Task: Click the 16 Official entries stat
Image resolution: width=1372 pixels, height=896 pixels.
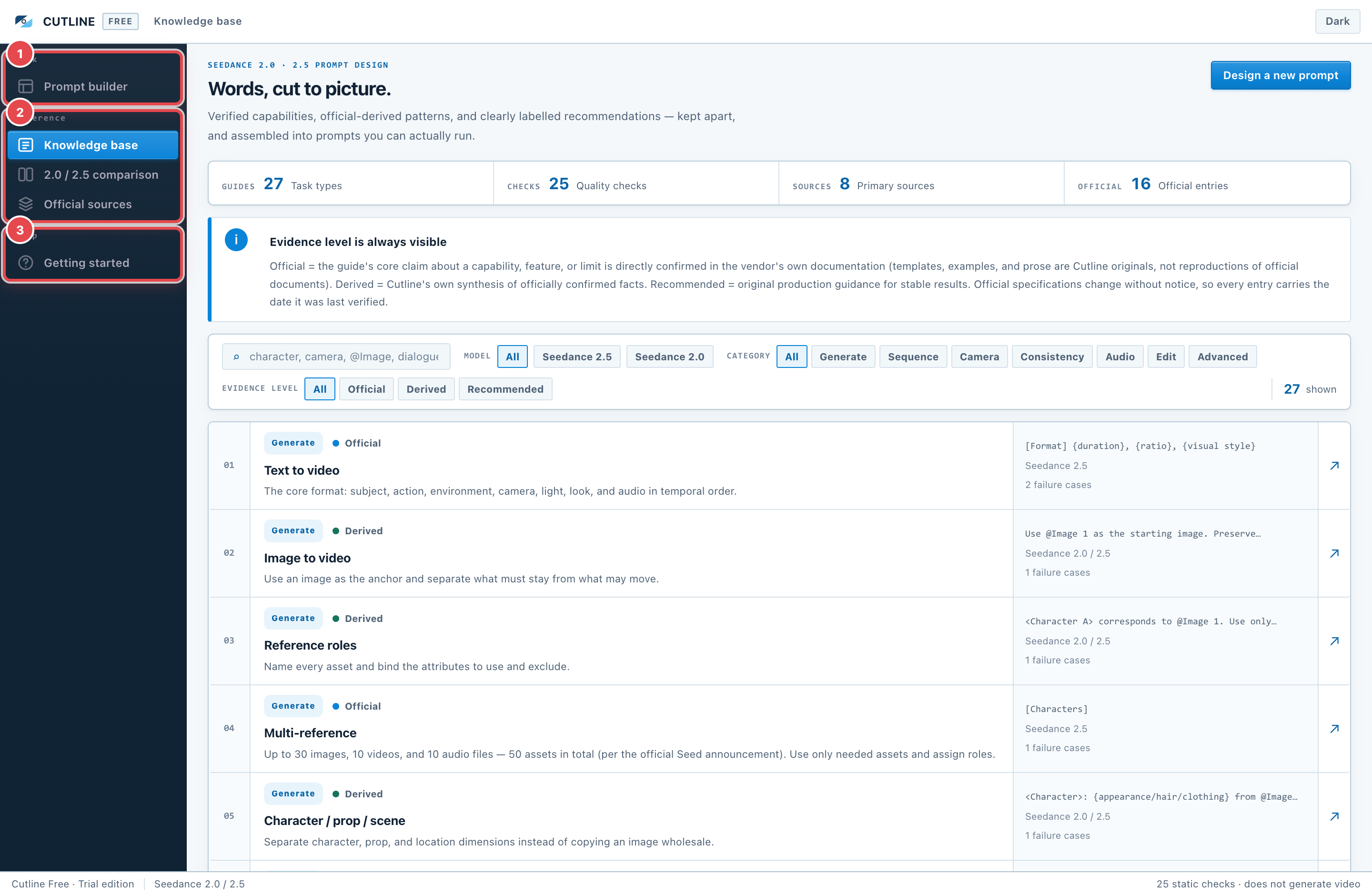Action: coord(1207,183)
